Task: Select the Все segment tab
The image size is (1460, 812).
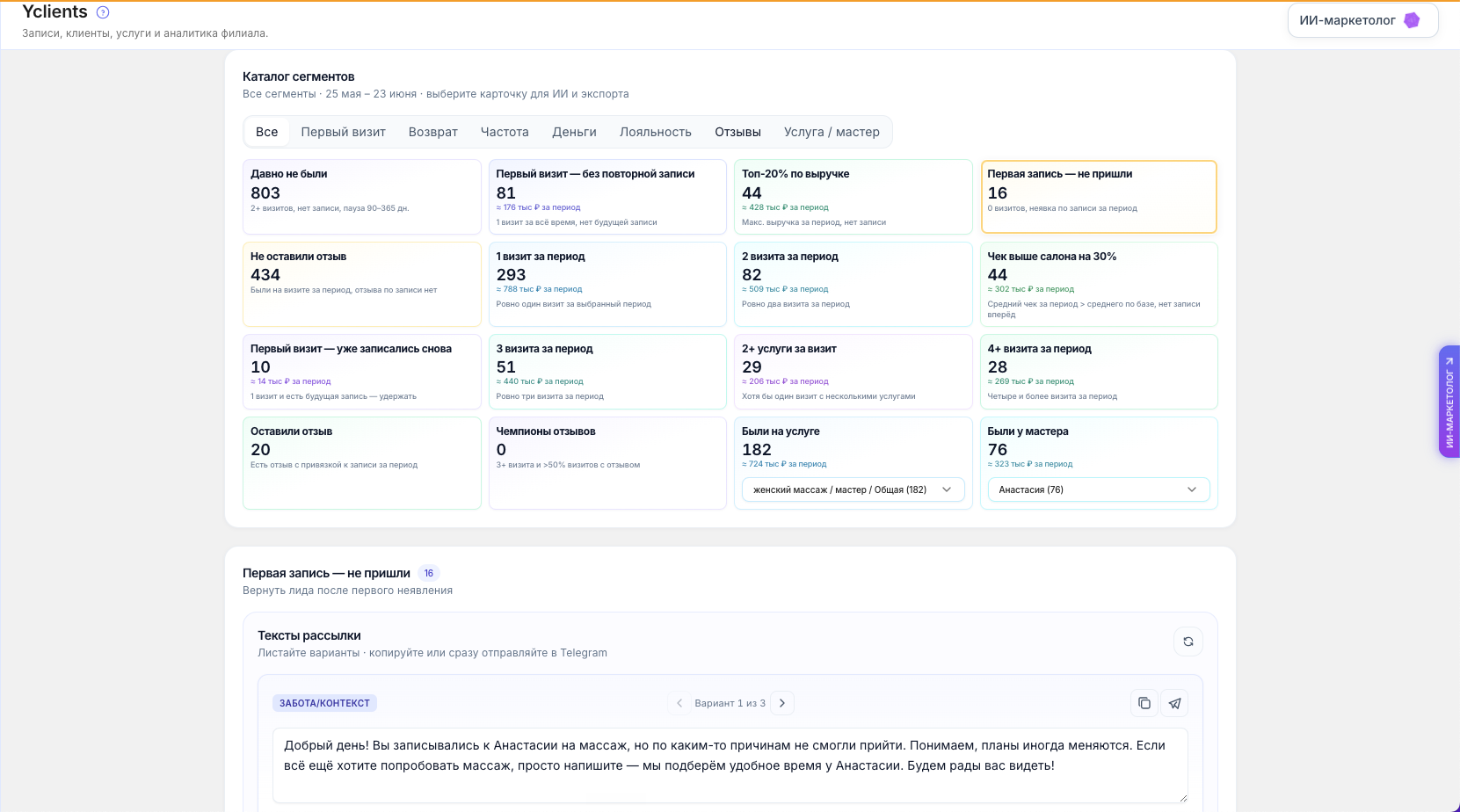Action: pos(267,132)
